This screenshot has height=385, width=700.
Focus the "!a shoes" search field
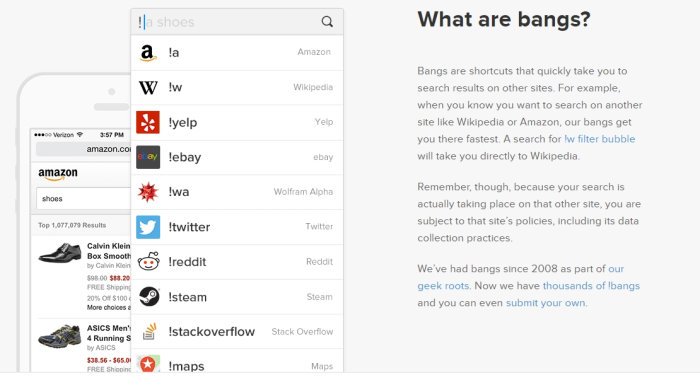(228, 22)
